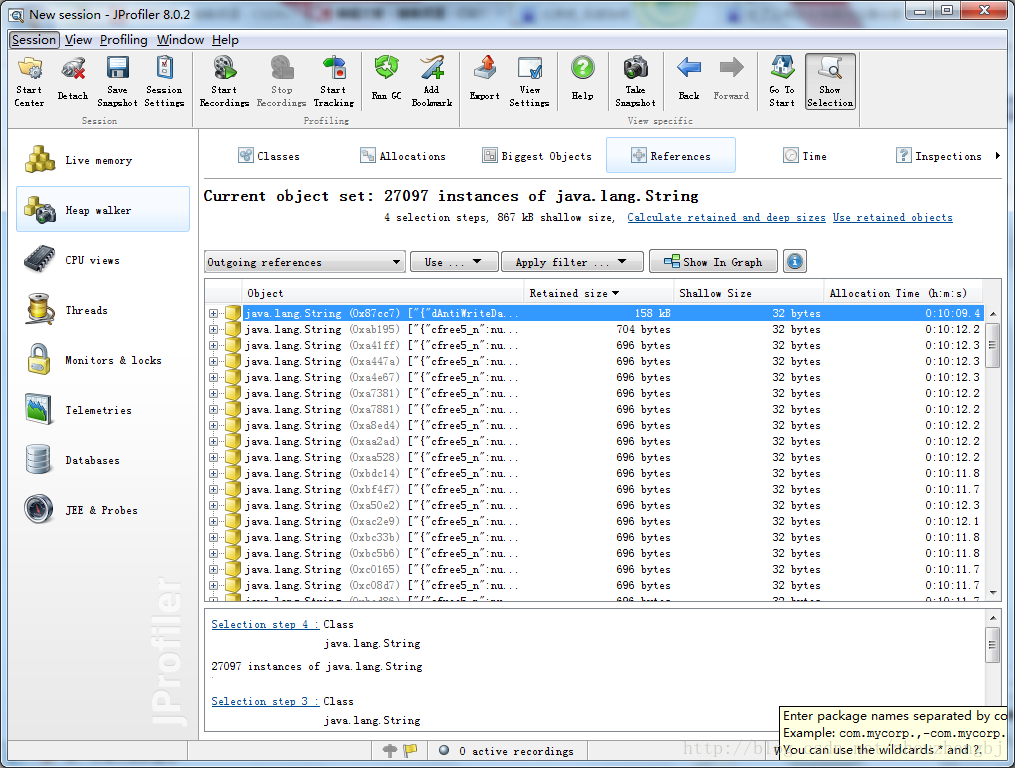This screenshot has width=1015, height=768.
Task: Sort by Retained size column
Action: [599, 293]
